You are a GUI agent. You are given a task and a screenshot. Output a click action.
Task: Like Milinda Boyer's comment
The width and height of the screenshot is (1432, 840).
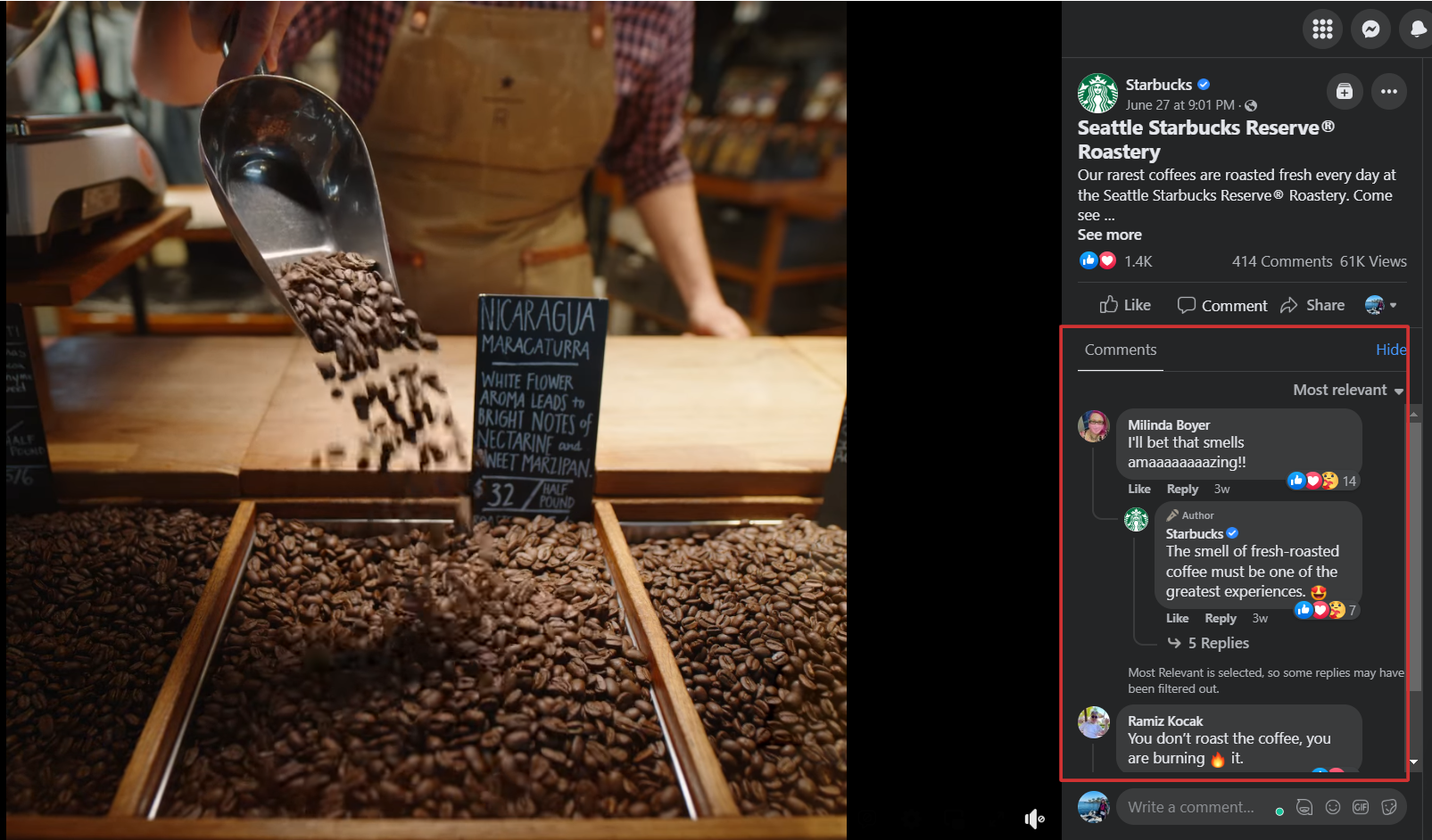1139,489
